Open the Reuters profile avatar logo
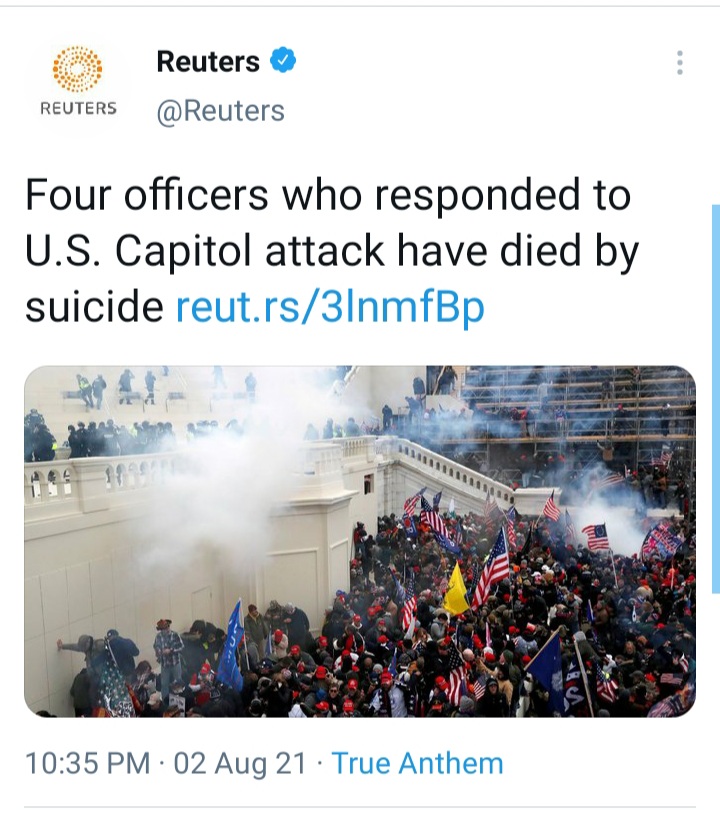Image resolution: width=720 pixels, height=816 pixels. [x=78, y=82]
